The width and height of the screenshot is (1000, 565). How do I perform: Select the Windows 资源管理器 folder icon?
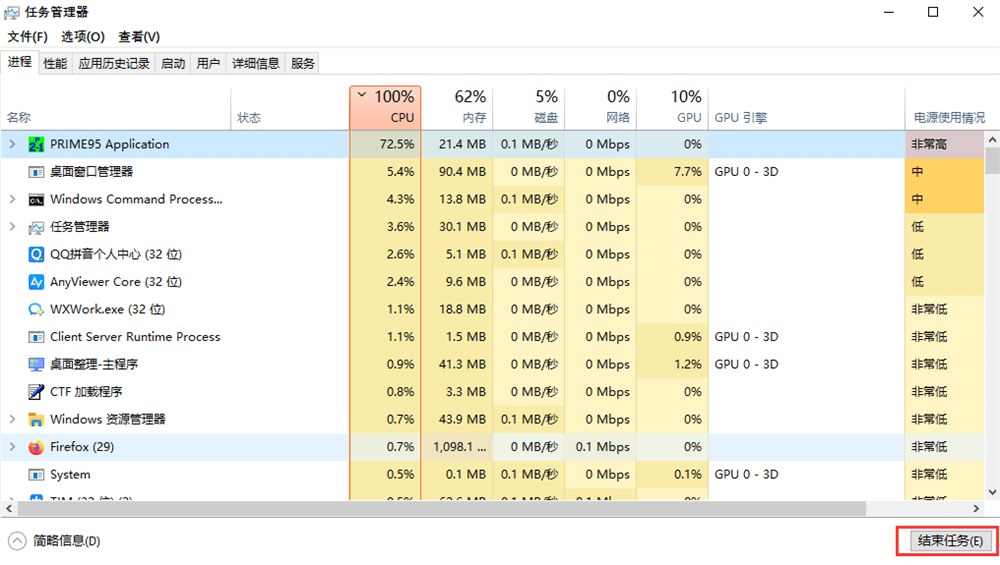[37, 419]
